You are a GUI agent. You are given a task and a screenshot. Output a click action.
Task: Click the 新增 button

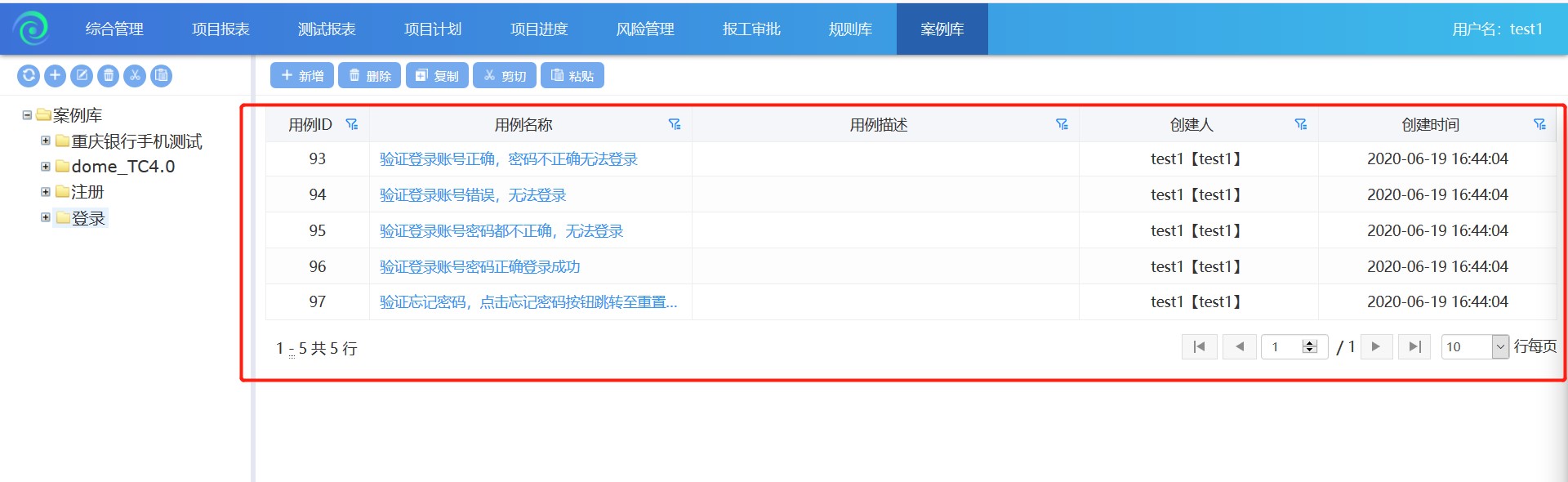(x=302, y=75)
